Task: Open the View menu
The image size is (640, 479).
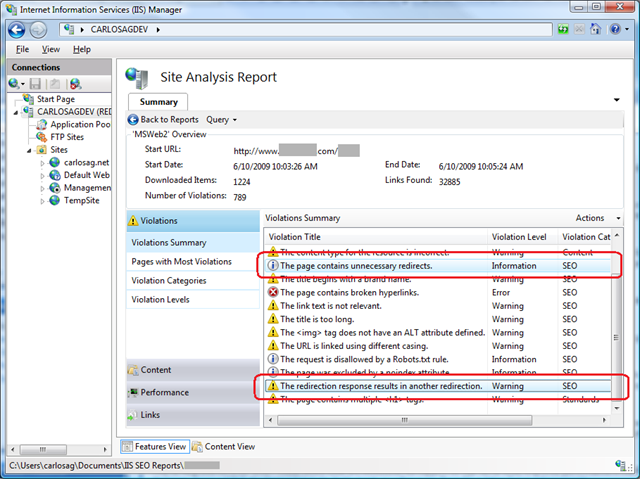Action: click(51, 49)
